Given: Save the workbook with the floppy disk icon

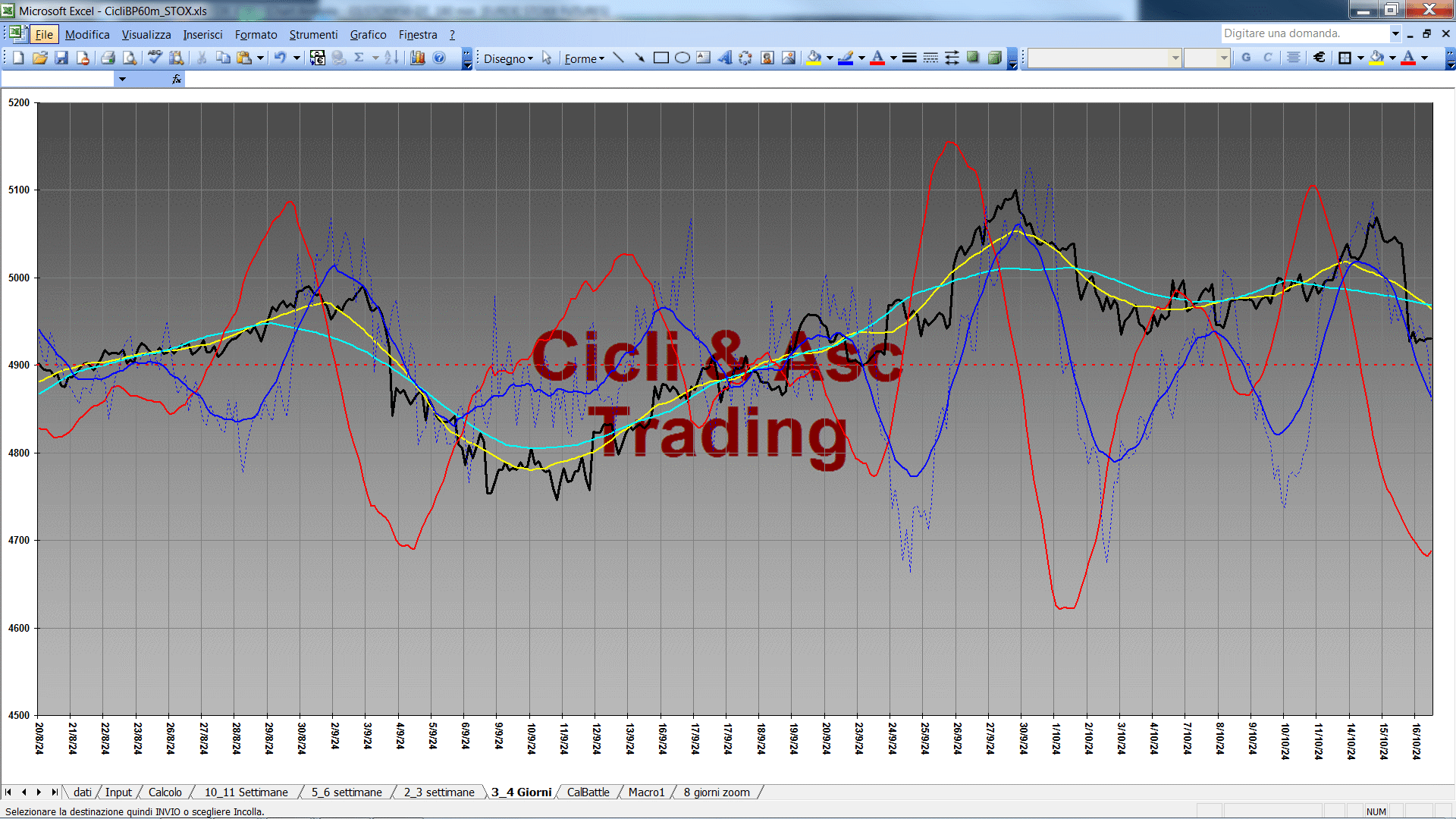Looking at the screenshot, I should click(61, 58).
